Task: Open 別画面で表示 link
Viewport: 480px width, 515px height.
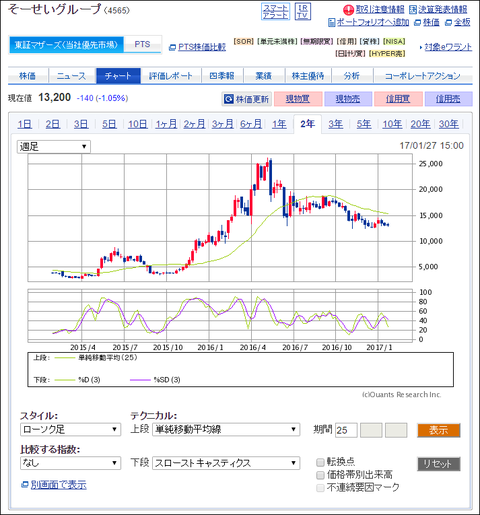Action: pos(59,485)
